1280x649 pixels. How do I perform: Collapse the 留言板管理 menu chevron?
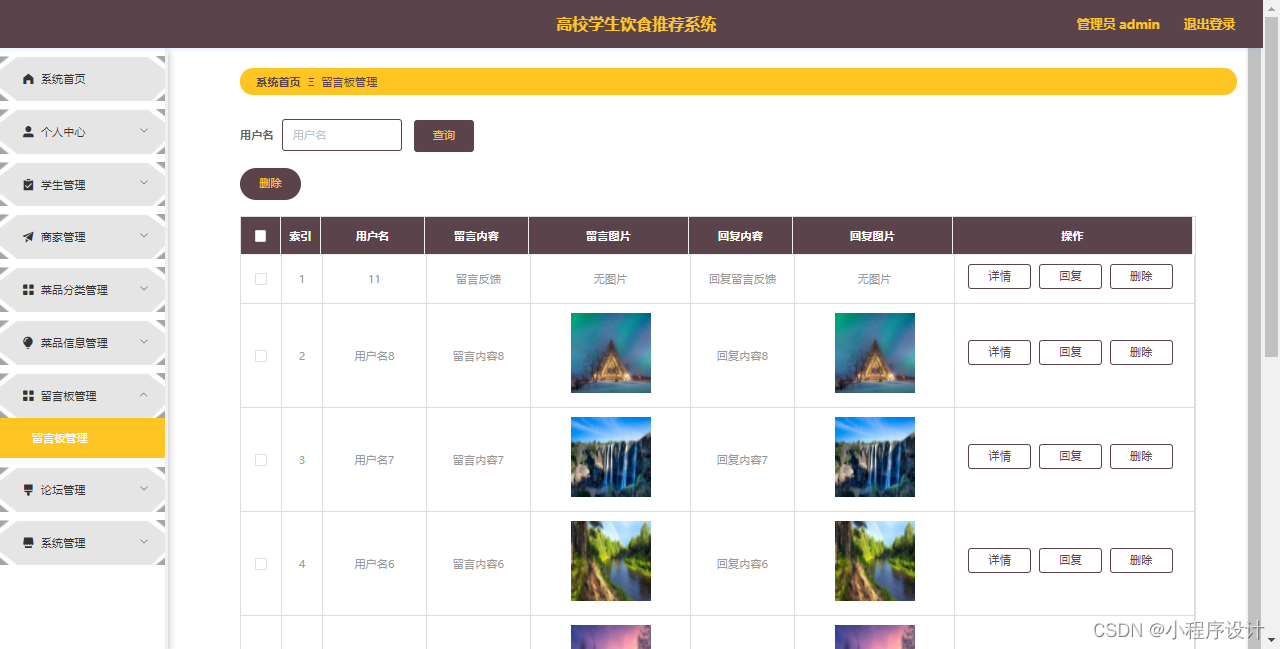tap(144, 395)
